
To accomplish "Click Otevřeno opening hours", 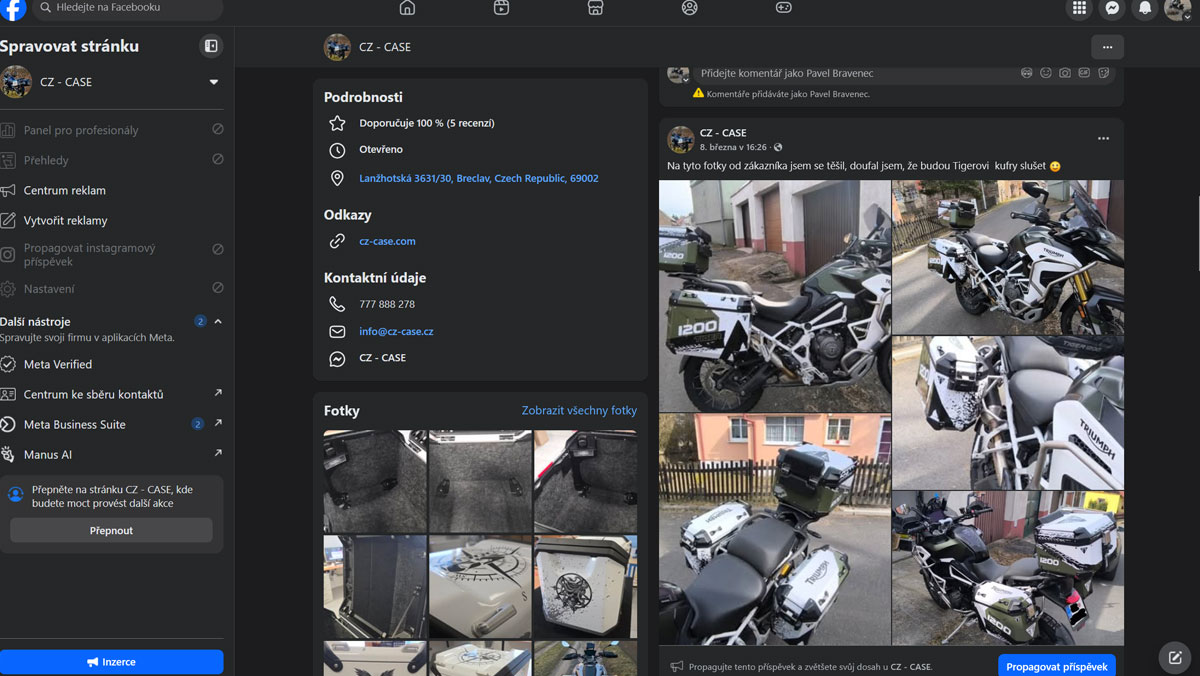I will pyautogui.click(x=381, y=150).
